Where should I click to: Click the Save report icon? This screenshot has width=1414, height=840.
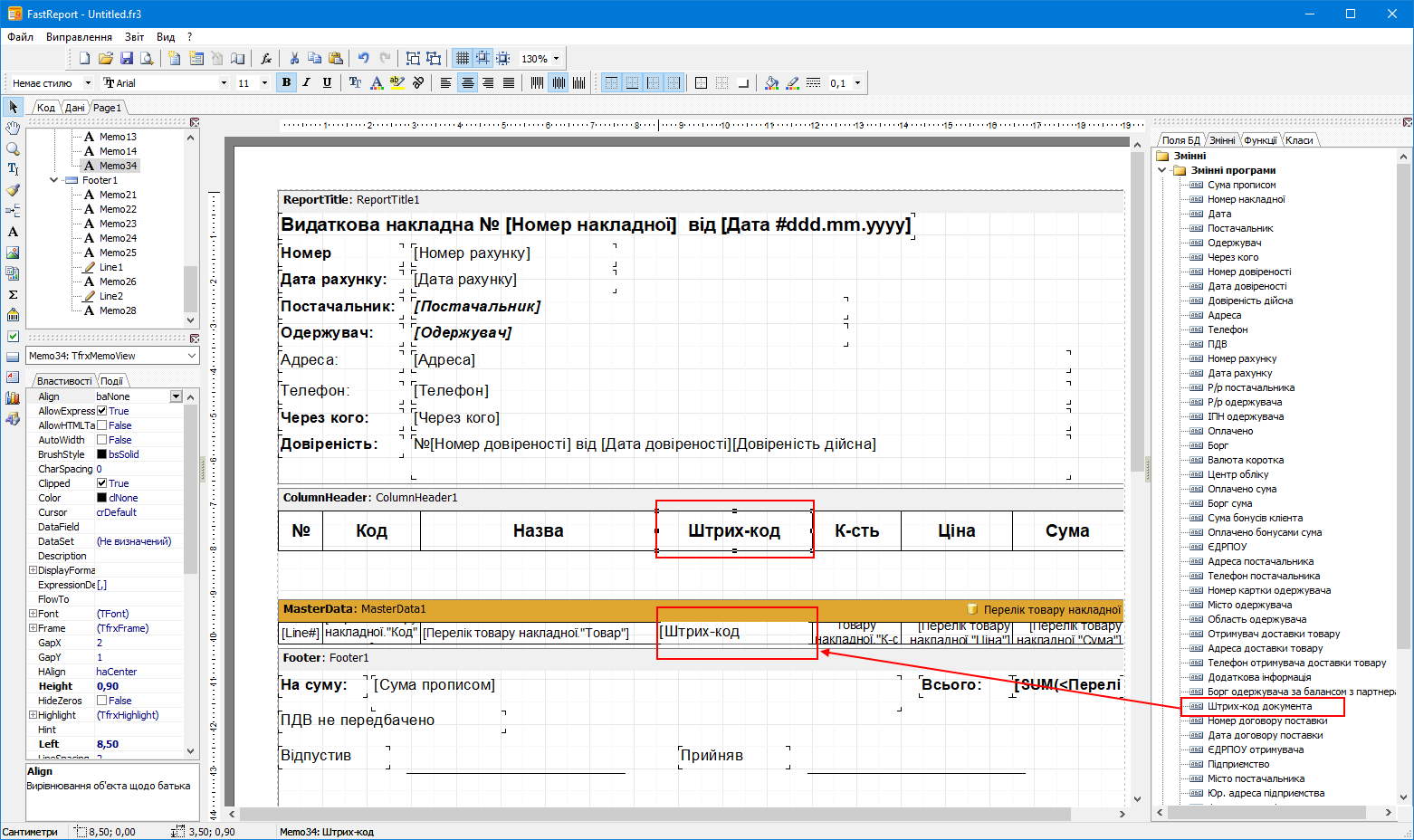tap(127, 58)
